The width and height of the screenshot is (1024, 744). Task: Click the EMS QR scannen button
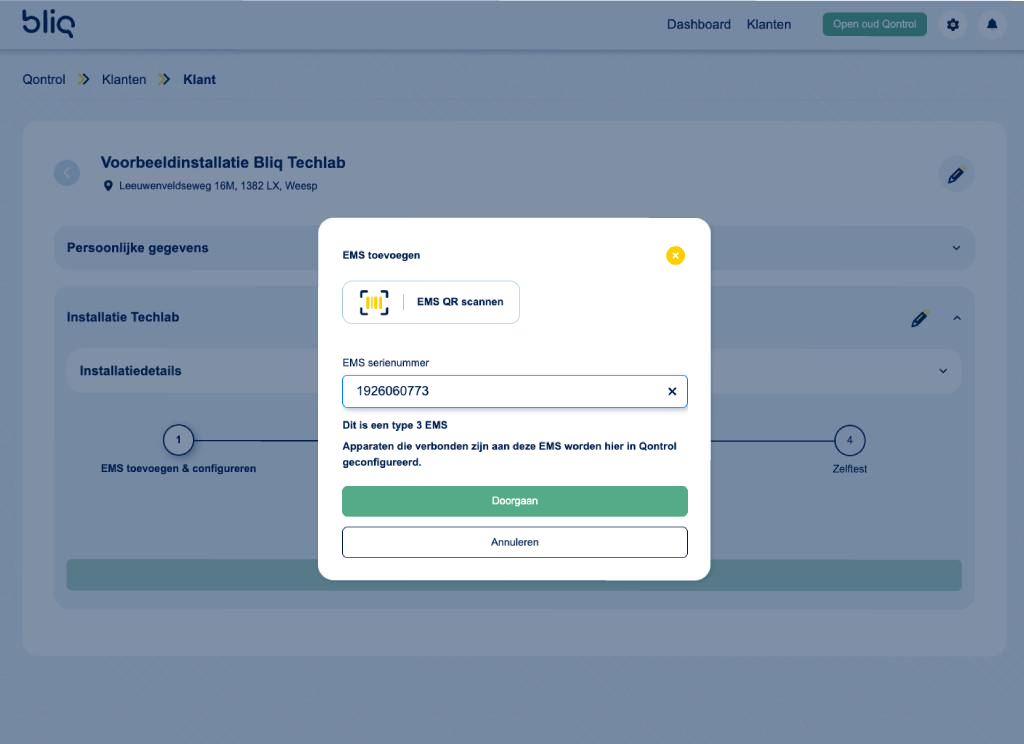[431, 302]
